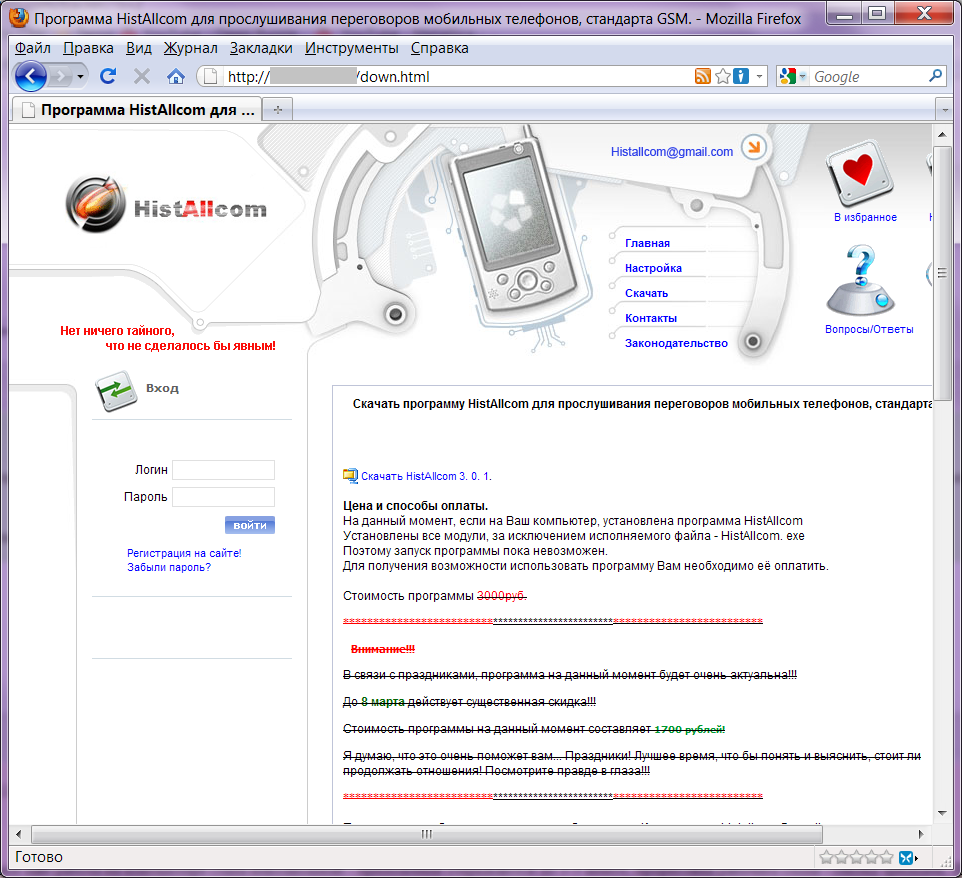
Task: Open the Настройка navigation link
Action: point(653,268)
